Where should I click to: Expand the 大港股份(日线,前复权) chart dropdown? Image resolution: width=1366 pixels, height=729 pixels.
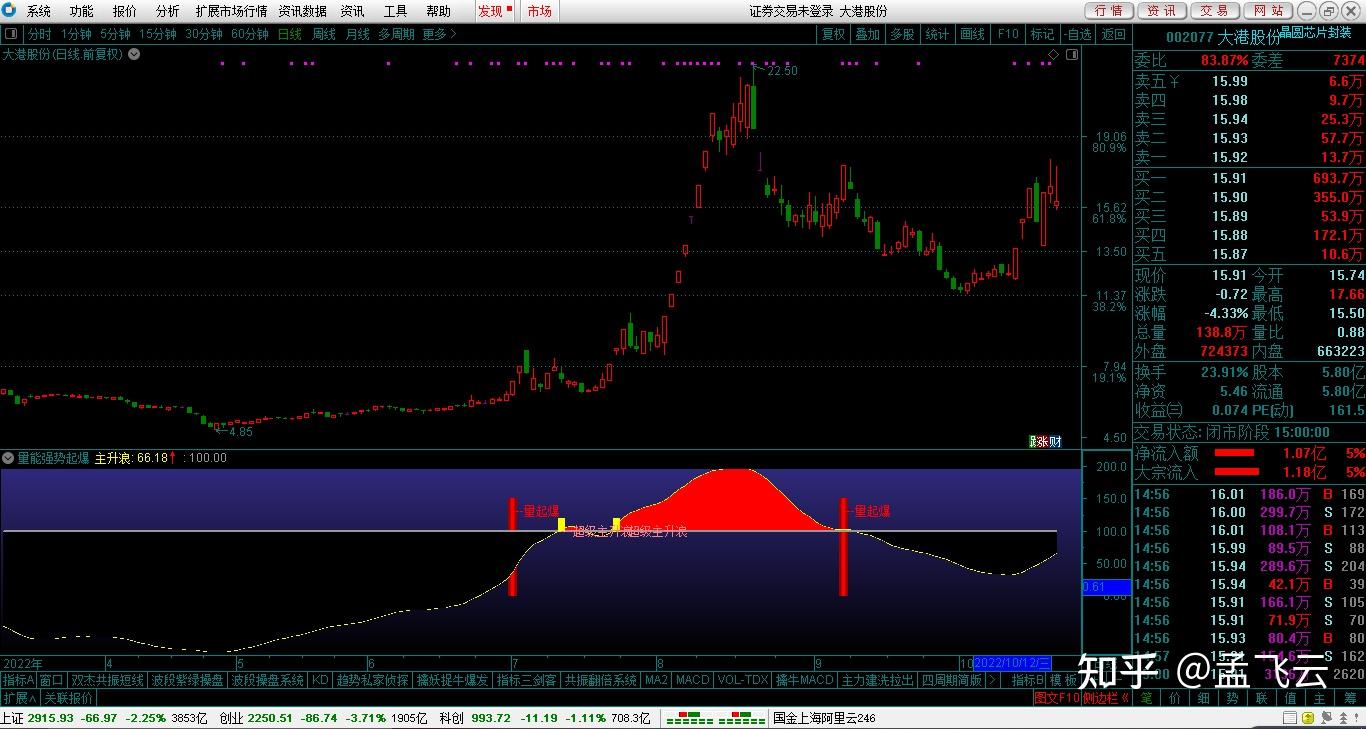click(x=134, y=54)
